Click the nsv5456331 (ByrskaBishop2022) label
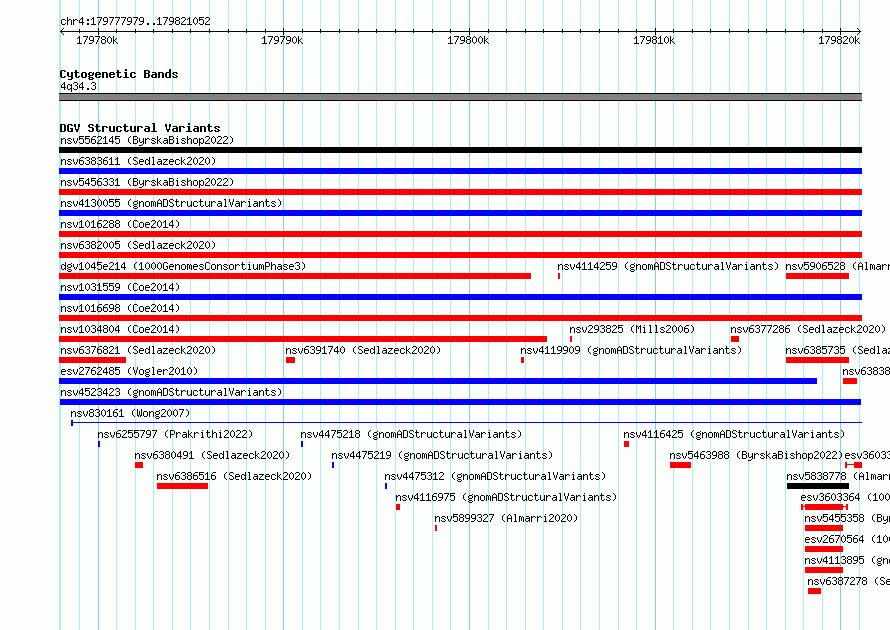 [147, 182]
